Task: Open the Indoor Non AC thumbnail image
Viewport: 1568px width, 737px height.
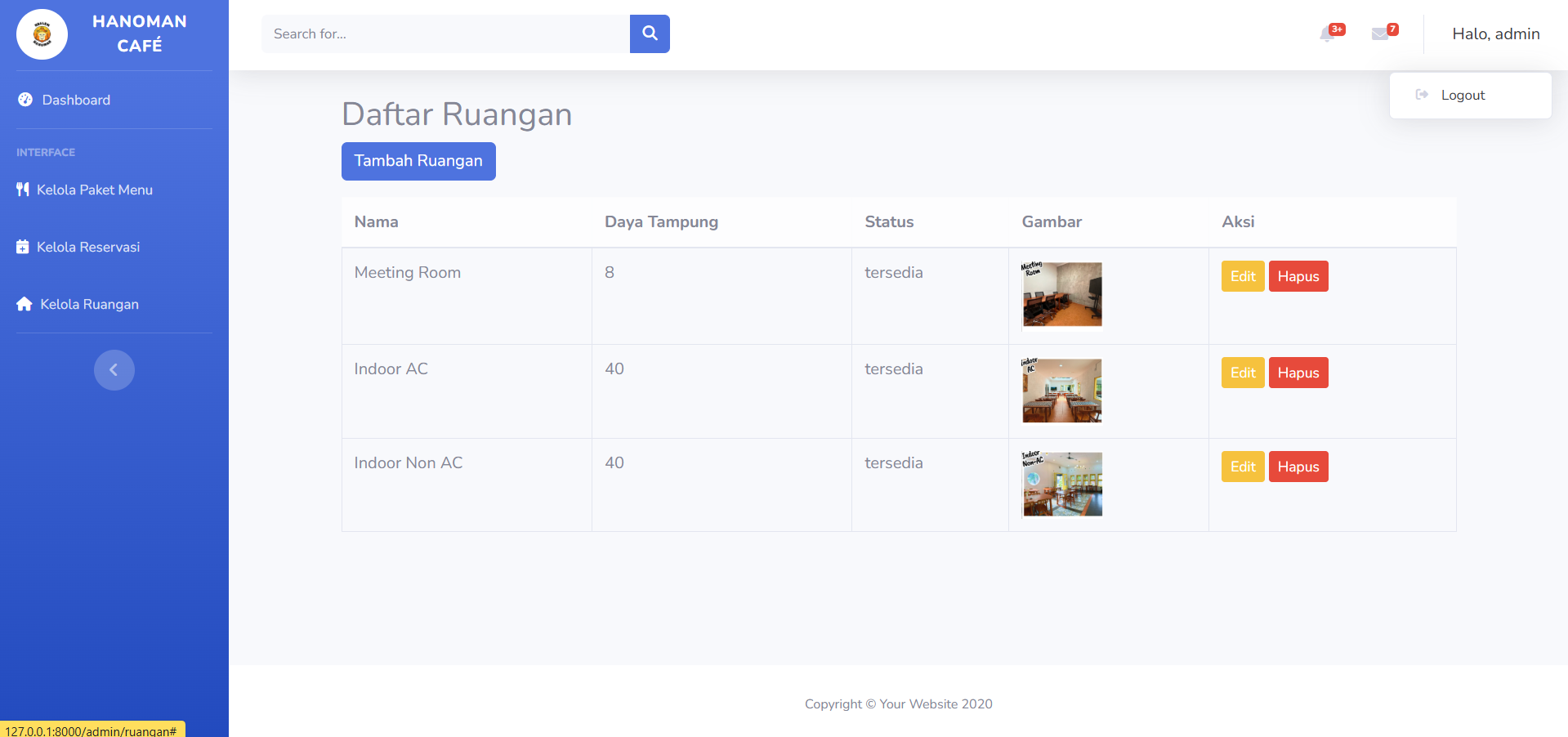Action: tap(1061, 484)
